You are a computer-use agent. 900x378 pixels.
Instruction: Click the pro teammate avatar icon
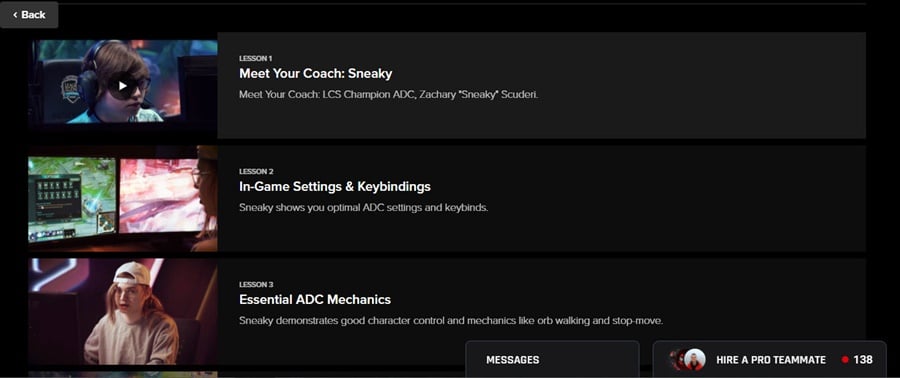point(694,360)
